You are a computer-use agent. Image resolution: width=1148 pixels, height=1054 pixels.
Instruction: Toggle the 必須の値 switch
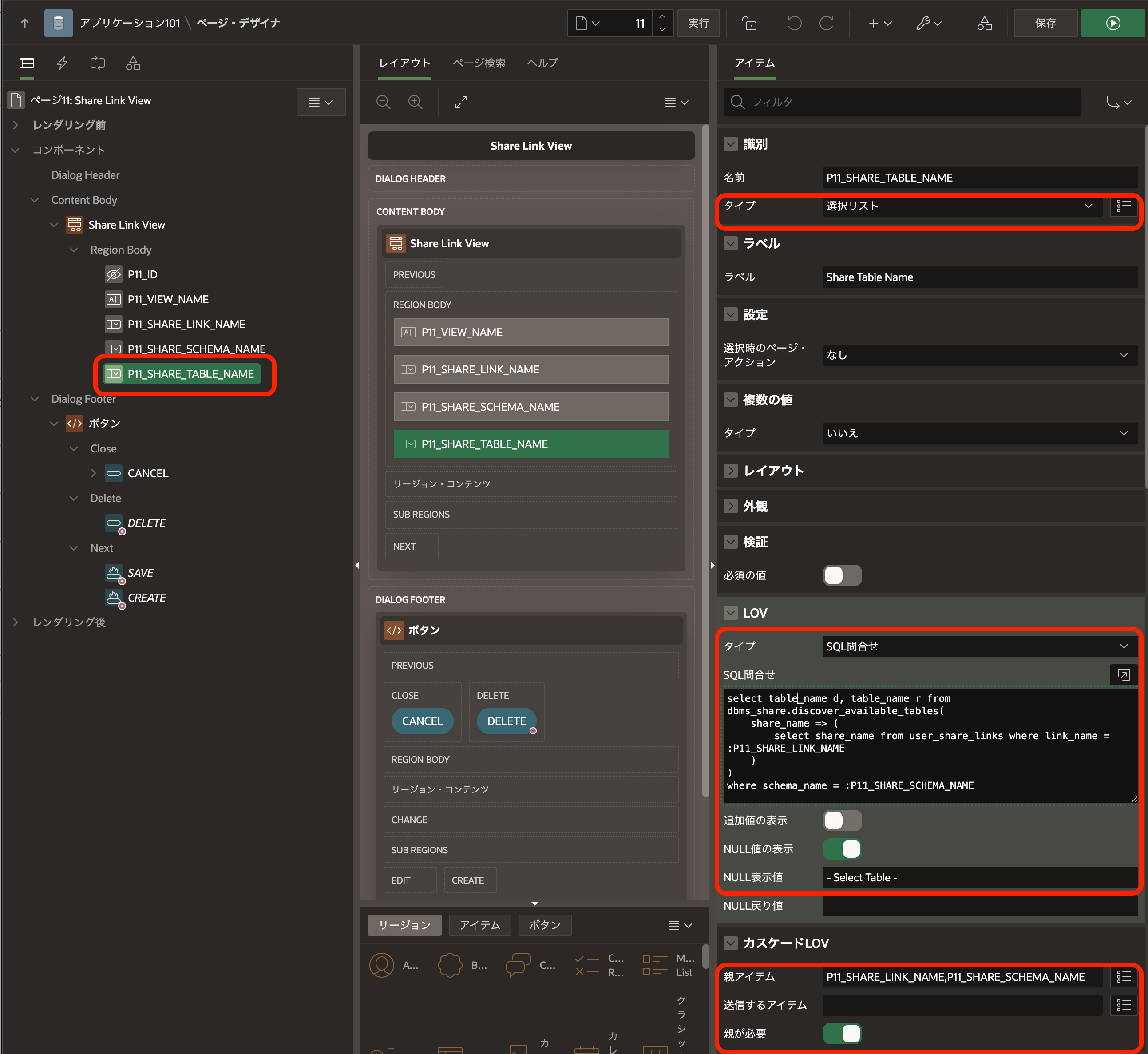[x=842, y=575]
